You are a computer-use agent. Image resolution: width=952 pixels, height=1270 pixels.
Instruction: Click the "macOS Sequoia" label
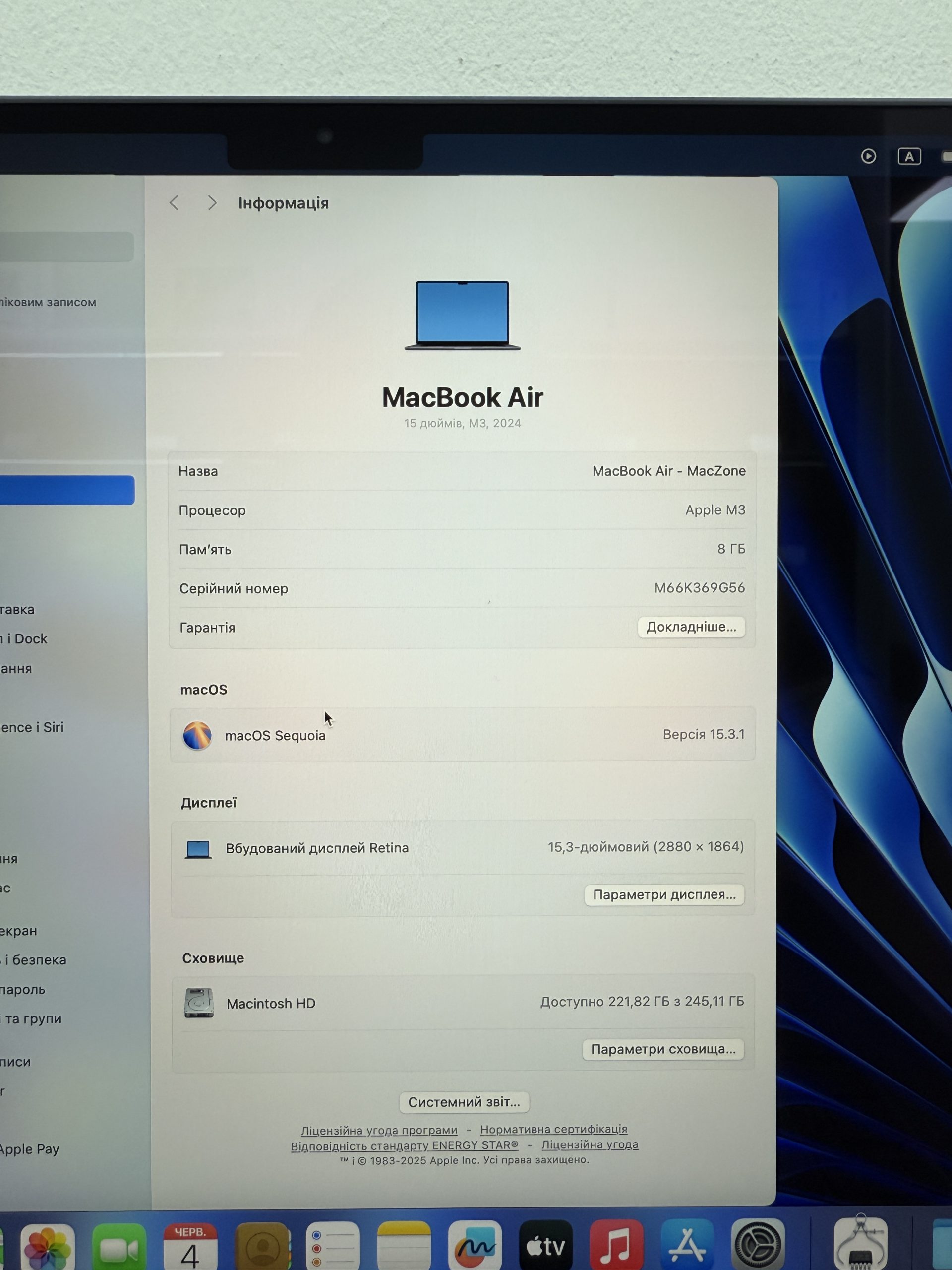pos(275,736)
